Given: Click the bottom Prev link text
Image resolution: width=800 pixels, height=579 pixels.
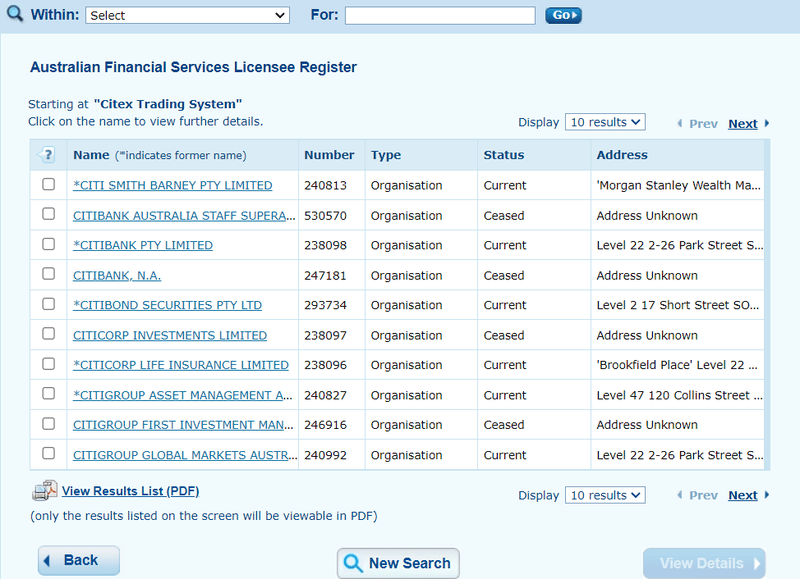Looking at the screenshot, I should 704,495.
